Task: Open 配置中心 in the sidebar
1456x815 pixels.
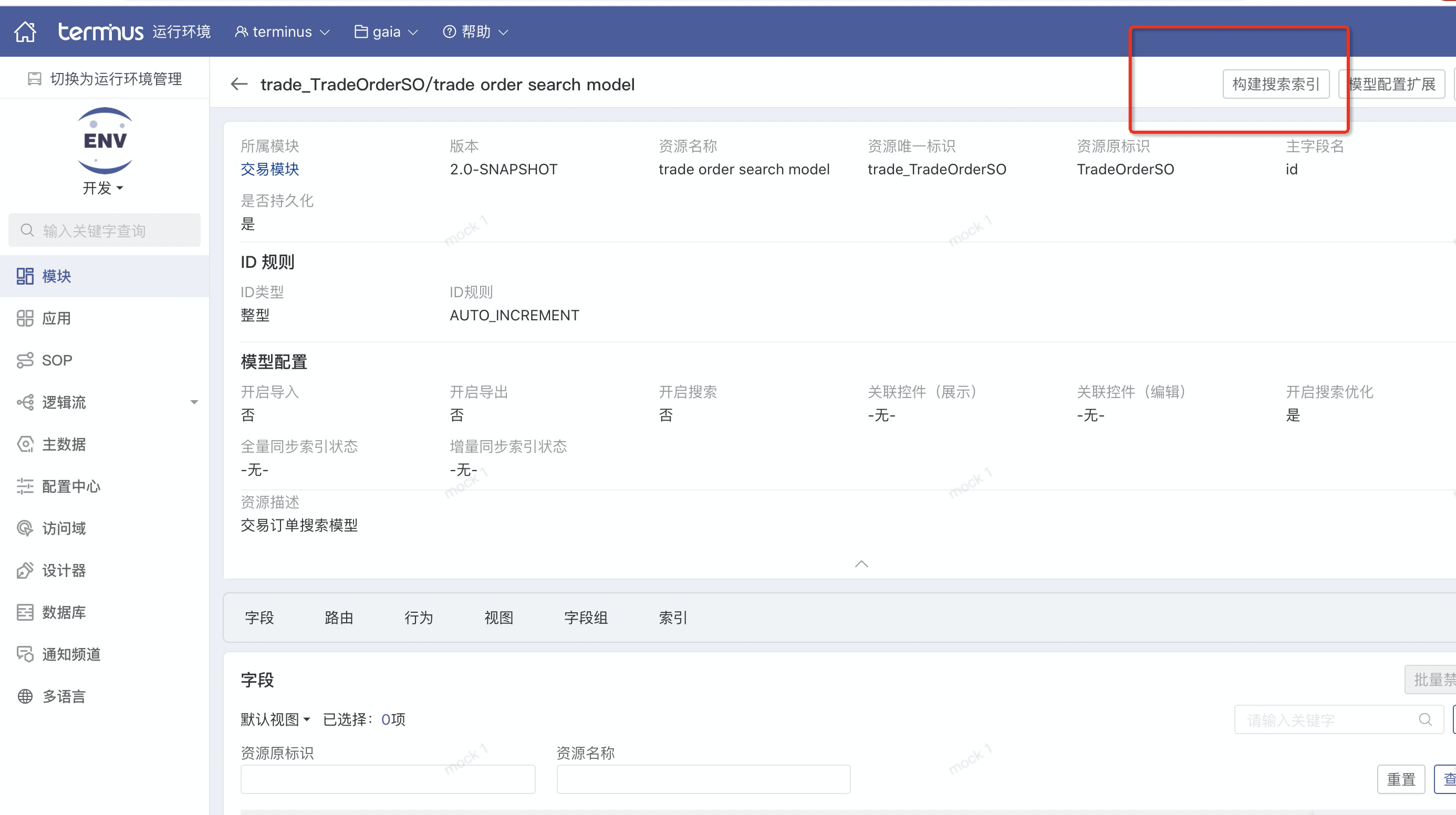Action: [x=105, y=486]
